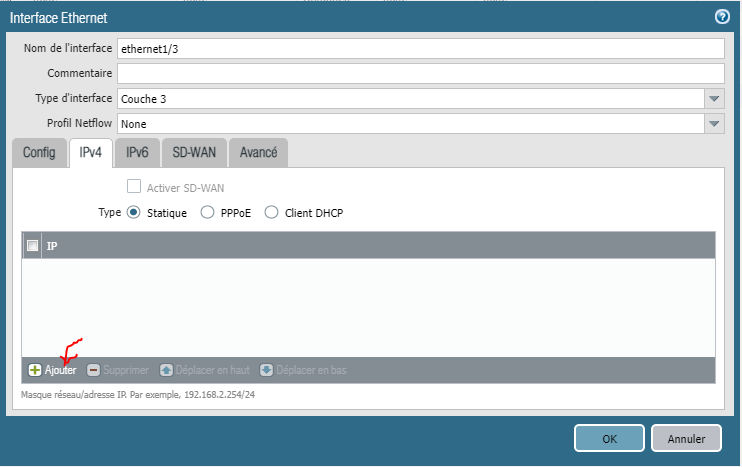Image resolution: width=742 pixels, height=467 pixels.
Task: Open the Avancé tab
Action: (x=258, y=153)
